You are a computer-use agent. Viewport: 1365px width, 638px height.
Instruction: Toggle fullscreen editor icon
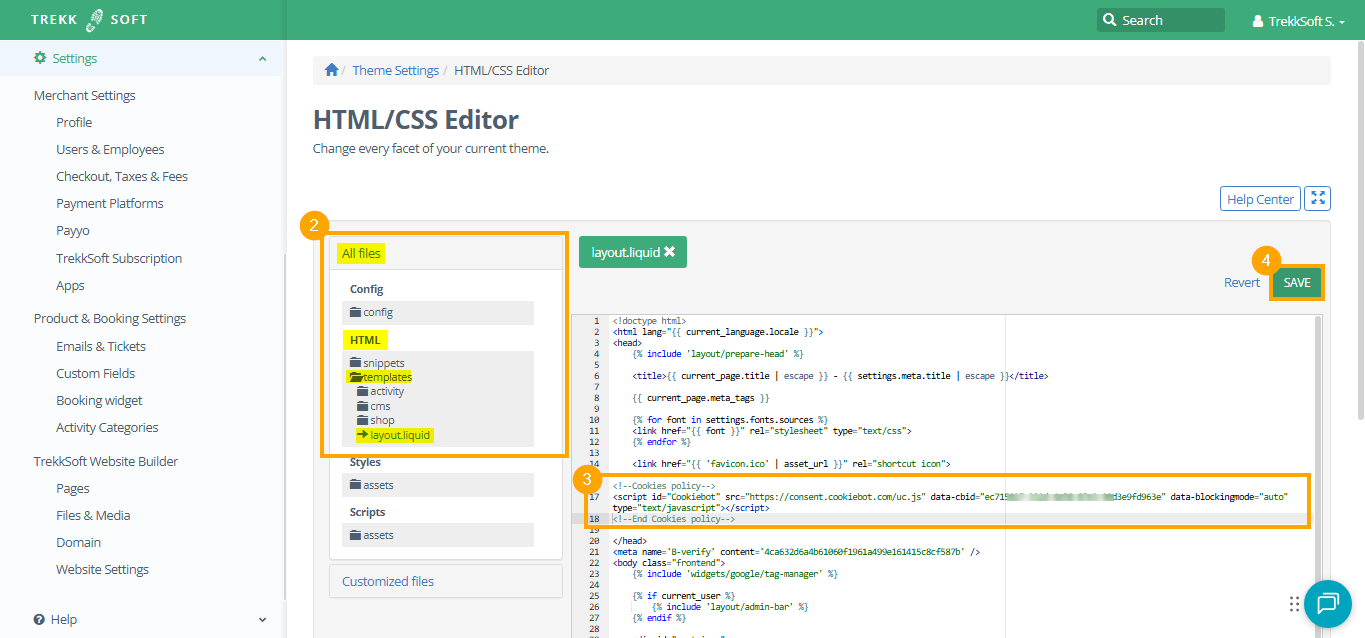click(1317, 199)
